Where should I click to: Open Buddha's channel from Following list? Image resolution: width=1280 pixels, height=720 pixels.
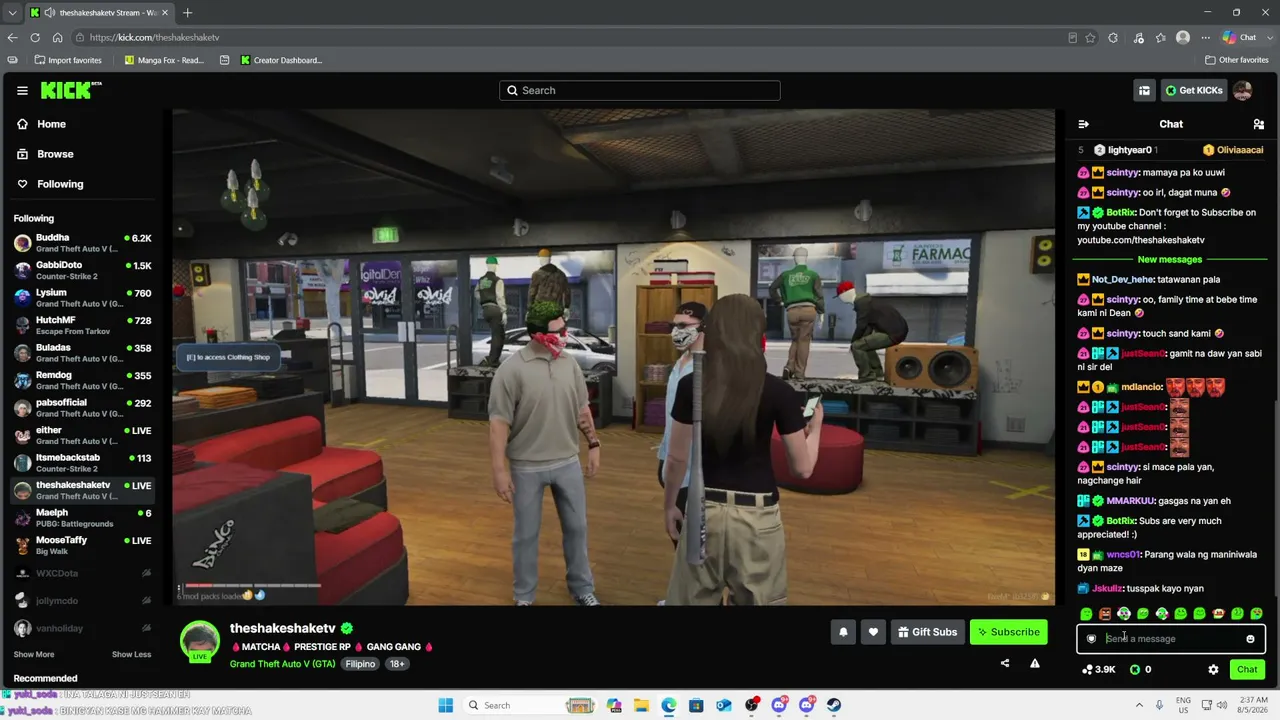click(83, 243)
